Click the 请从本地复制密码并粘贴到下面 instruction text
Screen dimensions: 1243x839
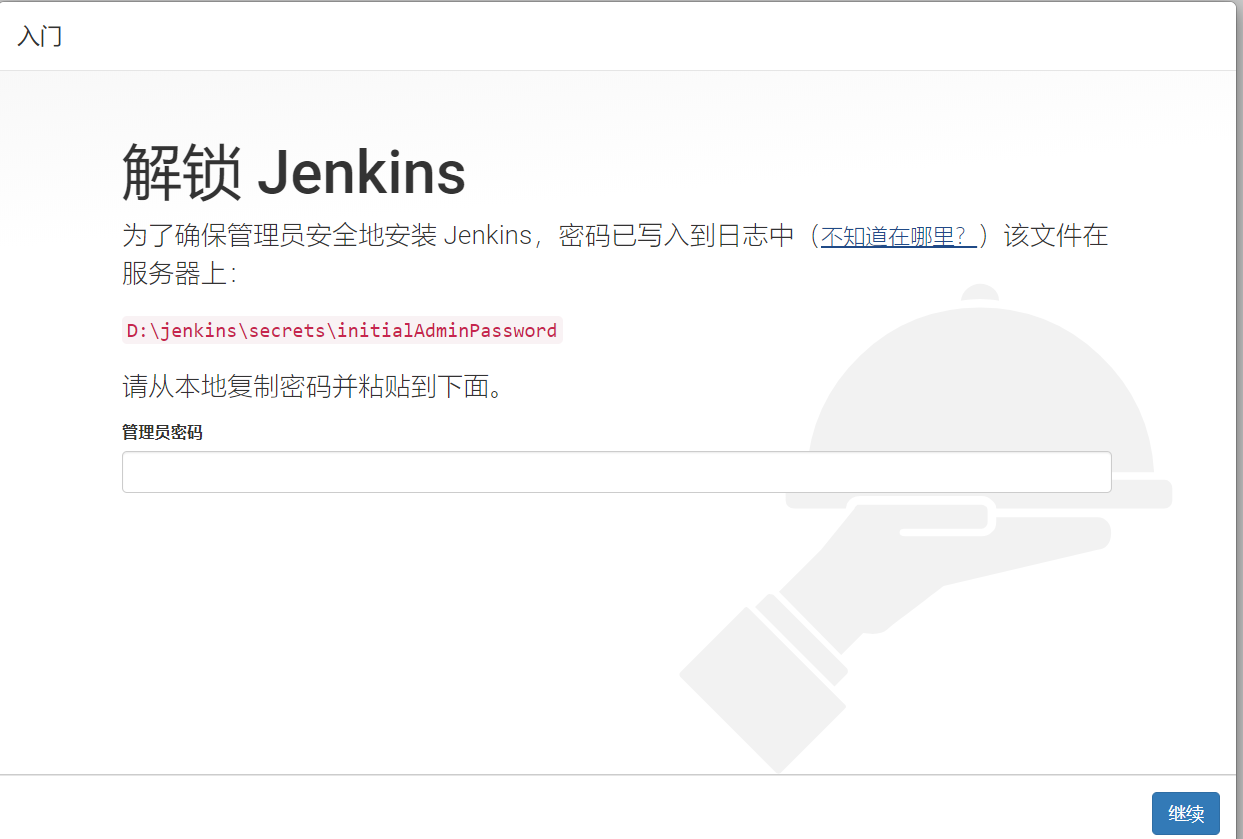pos(312,386)
